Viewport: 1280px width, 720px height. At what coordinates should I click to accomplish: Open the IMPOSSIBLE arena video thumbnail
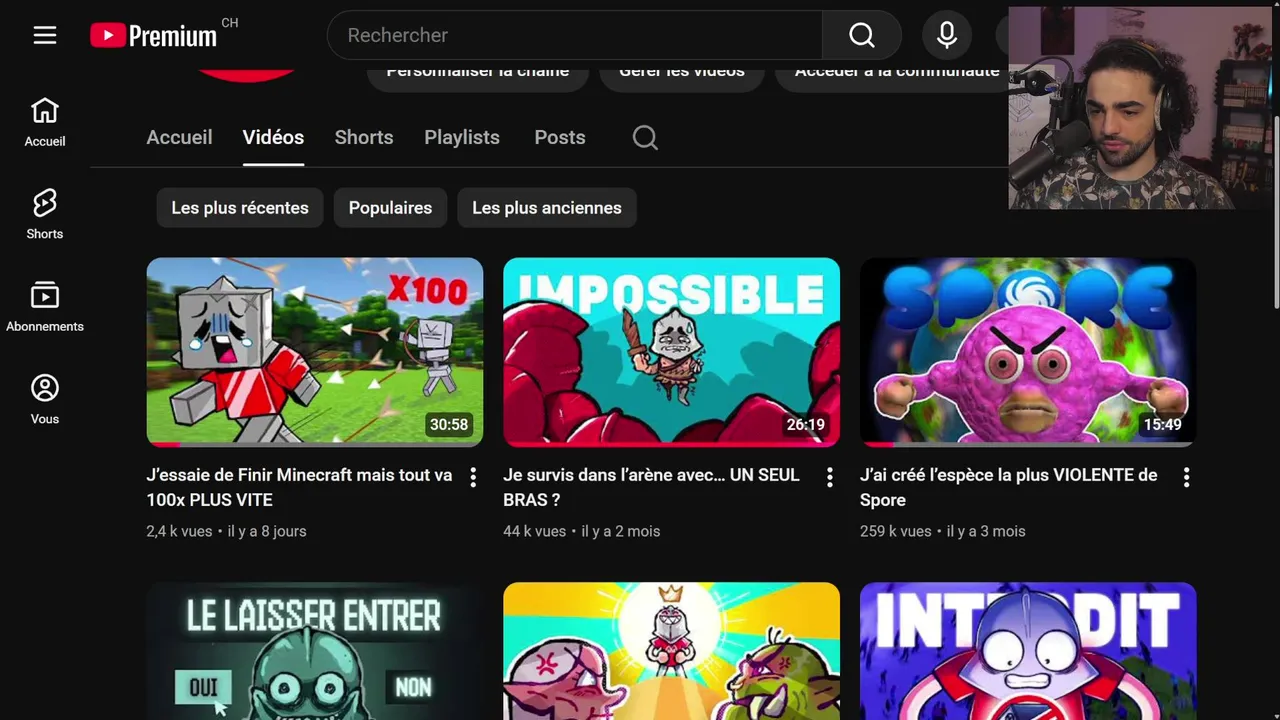click(672, 352)
